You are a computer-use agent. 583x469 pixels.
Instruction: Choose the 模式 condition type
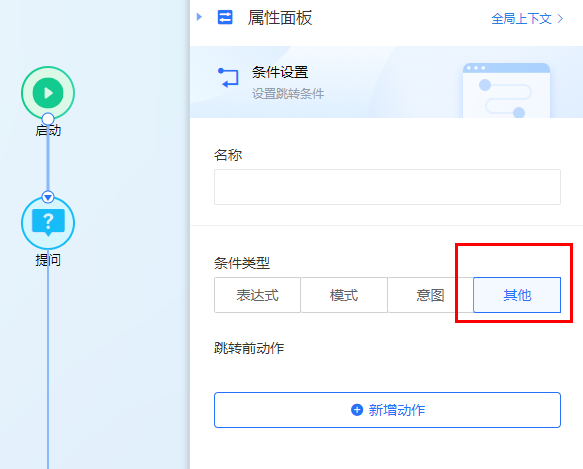tap(344, 295)
